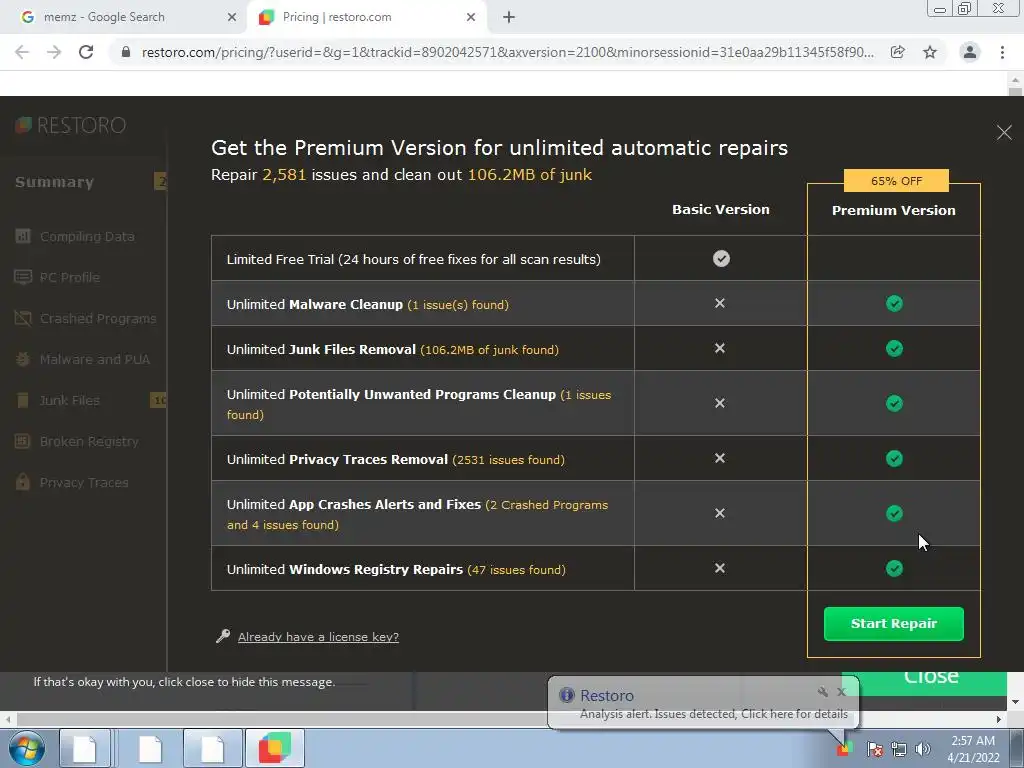The image size is (1024, 768).
Task: Click the Restoro taskbar app icon
Action: click(275, 748)
